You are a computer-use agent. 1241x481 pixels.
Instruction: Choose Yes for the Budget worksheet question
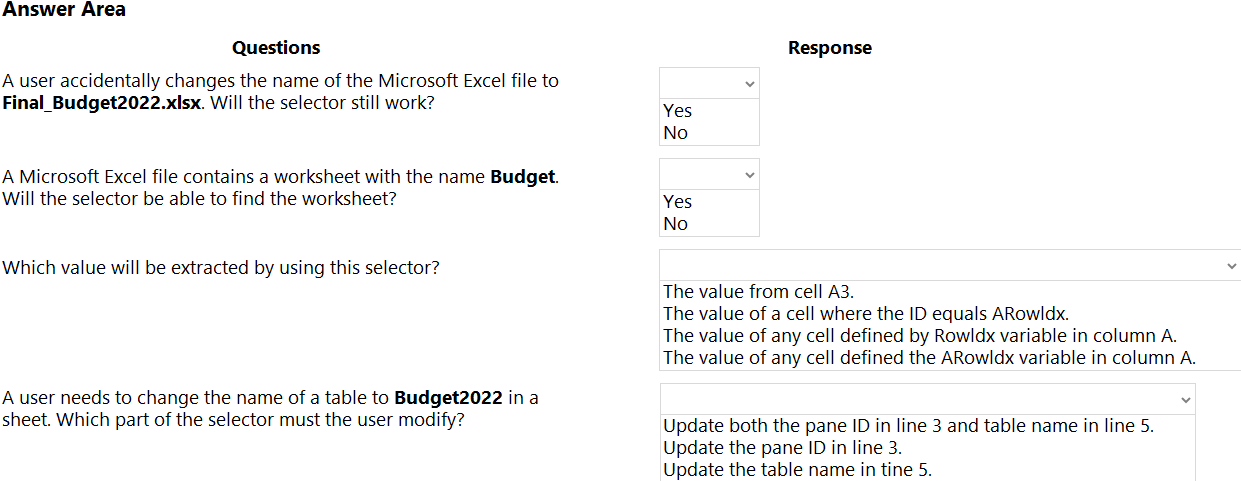pos(678,202)
